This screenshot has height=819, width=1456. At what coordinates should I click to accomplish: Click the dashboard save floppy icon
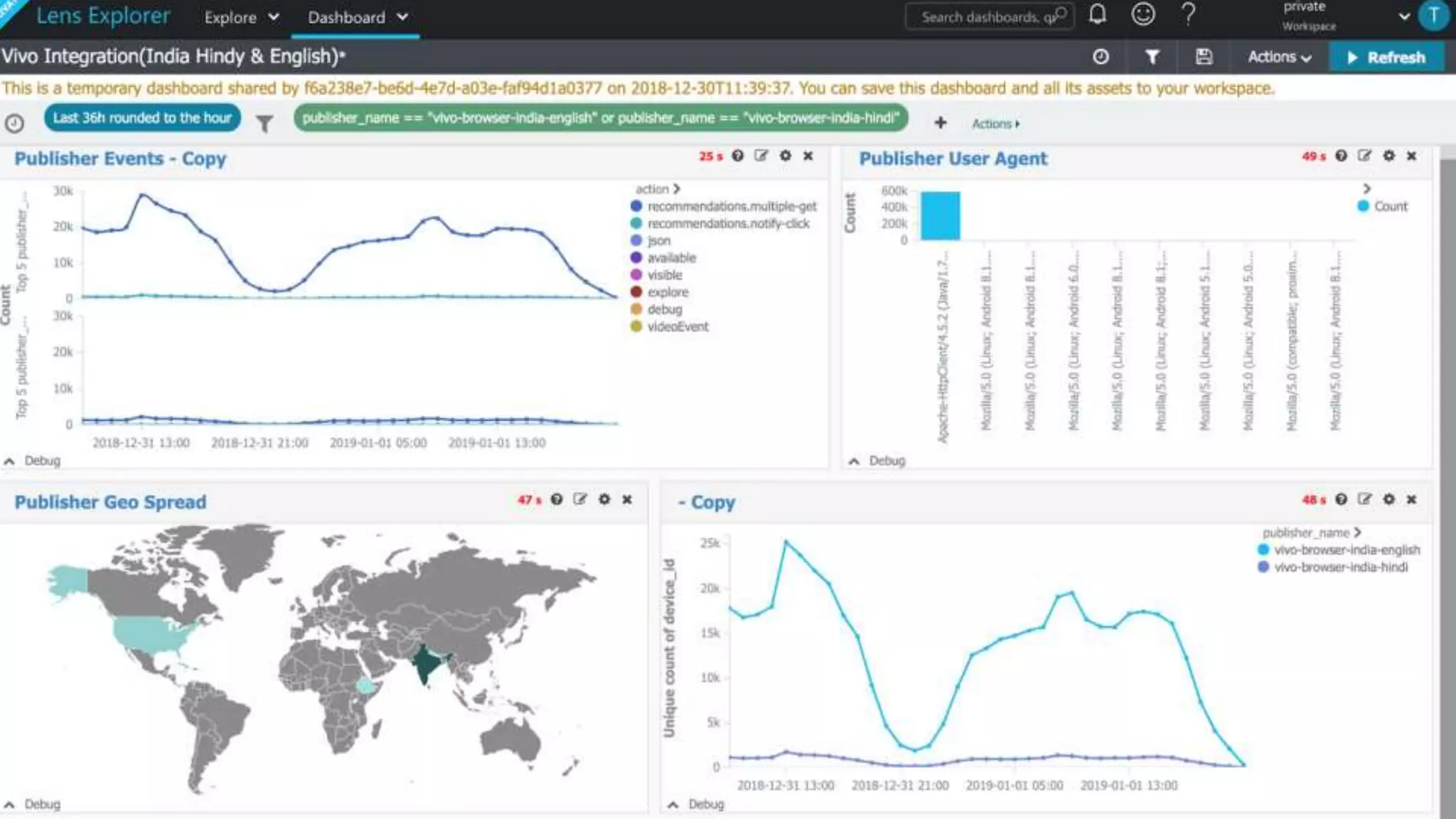point(1204,57)
